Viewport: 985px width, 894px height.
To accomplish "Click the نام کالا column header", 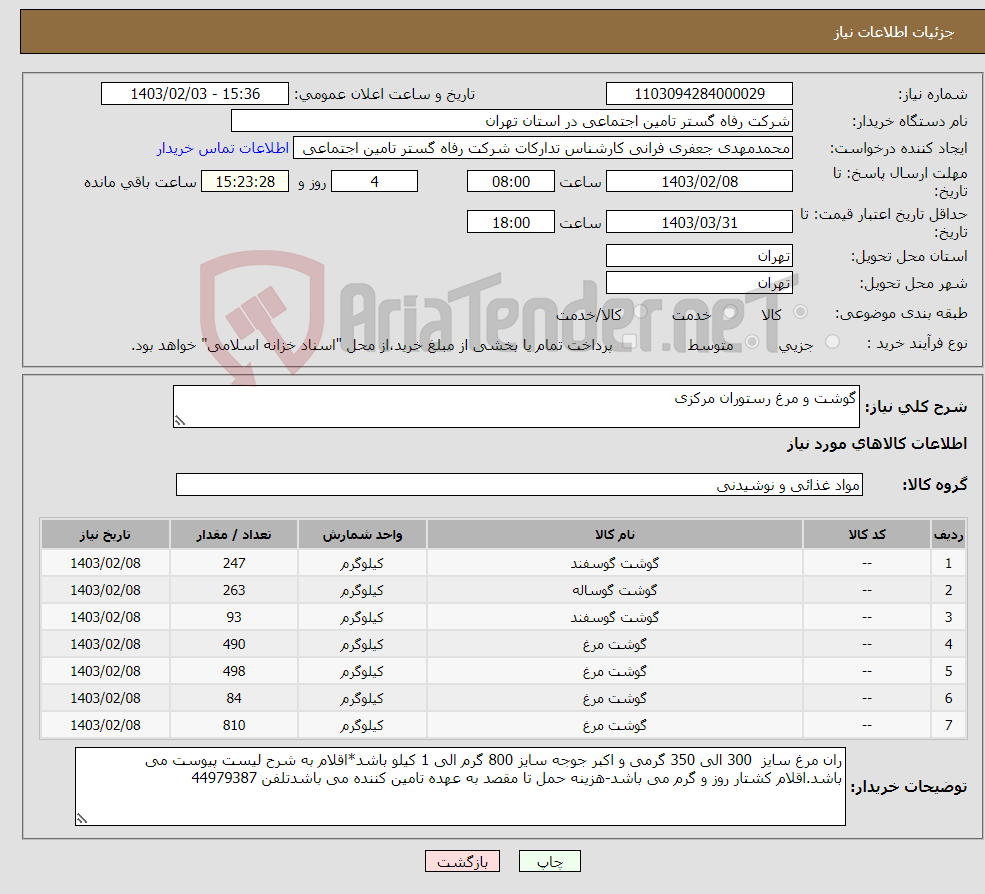I will [x=615, y=535].
